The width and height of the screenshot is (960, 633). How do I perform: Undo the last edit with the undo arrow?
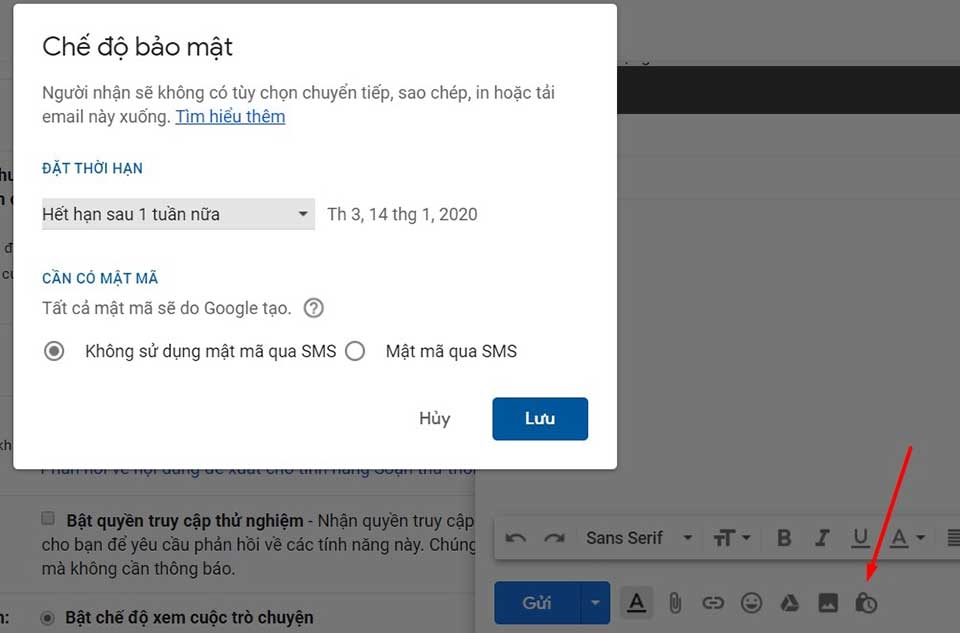pos(514,537)
